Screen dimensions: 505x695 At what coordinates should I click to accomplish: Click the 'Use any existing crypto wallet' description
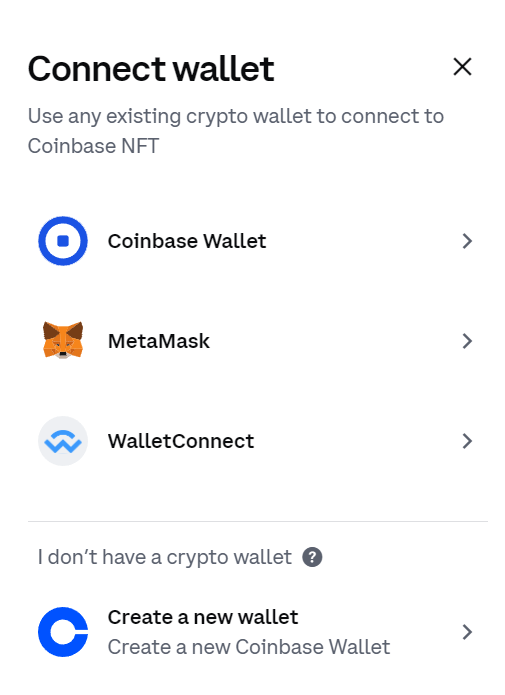(x=236, y=116)
